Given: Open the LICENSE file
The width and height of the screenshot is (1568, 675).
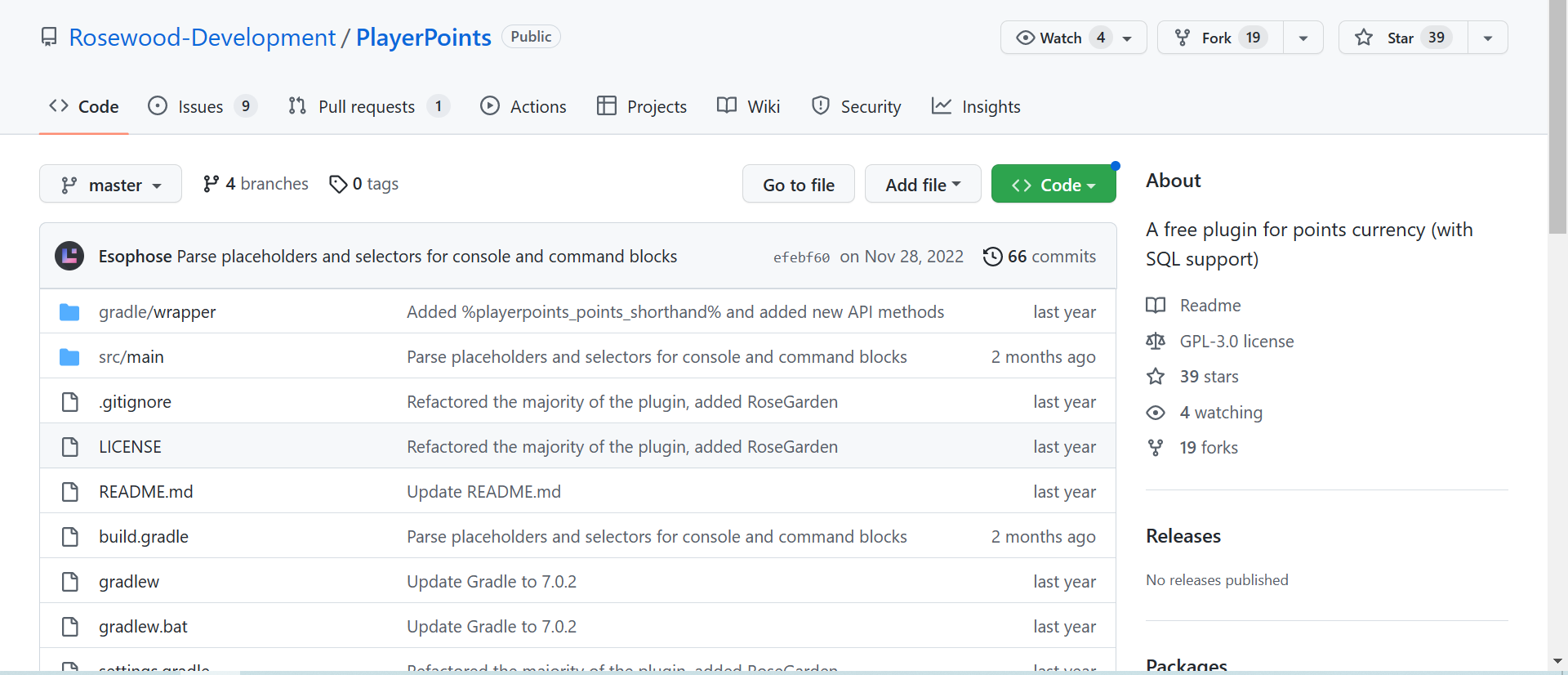Looking at the screenshot, I should pyautogui.click(x=130, y=447).
